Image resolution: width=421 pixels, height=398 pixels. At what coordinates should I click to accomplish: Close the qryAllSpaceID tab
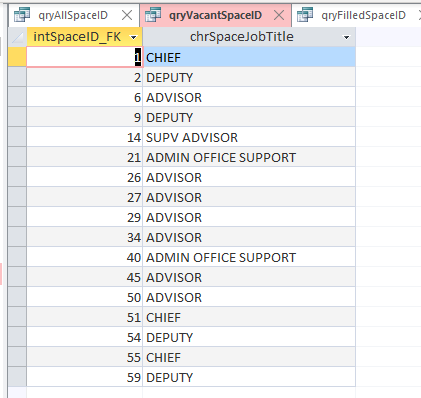[x=127, y=15]
